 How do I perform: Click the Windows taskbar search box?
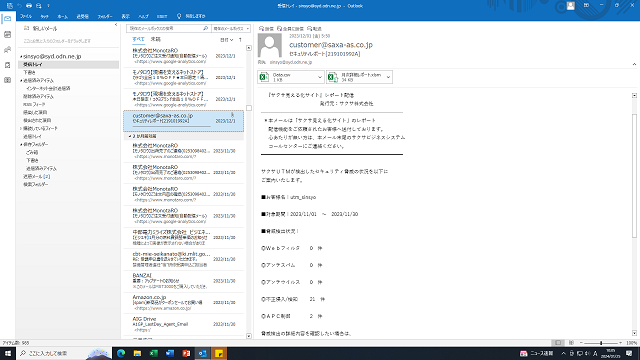coord(64,353)
